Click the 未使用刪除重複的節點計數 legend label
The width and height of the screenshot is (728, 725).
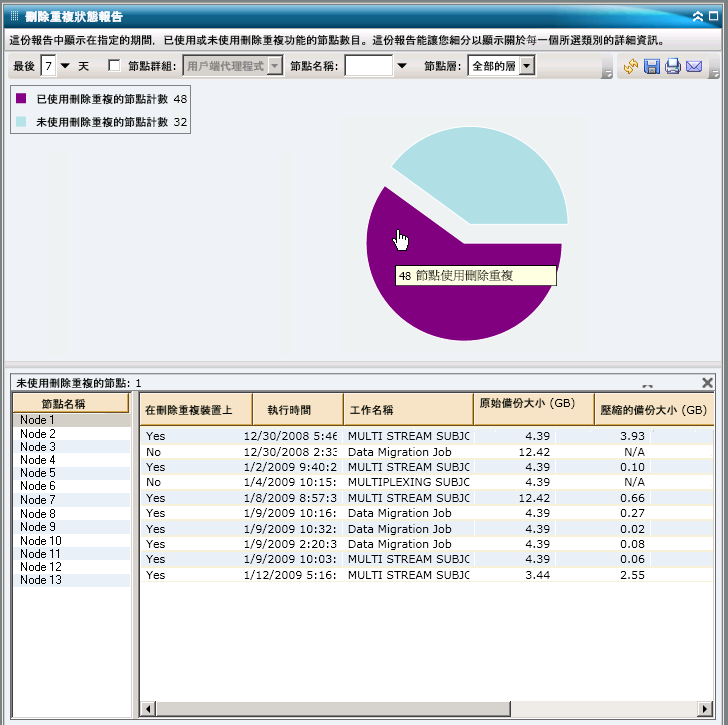pos(102,122)
